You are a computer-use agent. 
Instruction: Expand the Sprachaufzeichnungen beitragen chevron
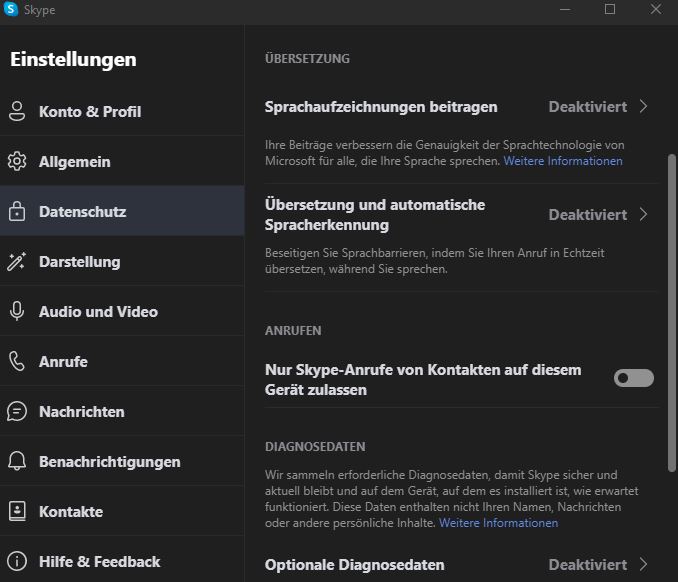[x=644, y=107]
